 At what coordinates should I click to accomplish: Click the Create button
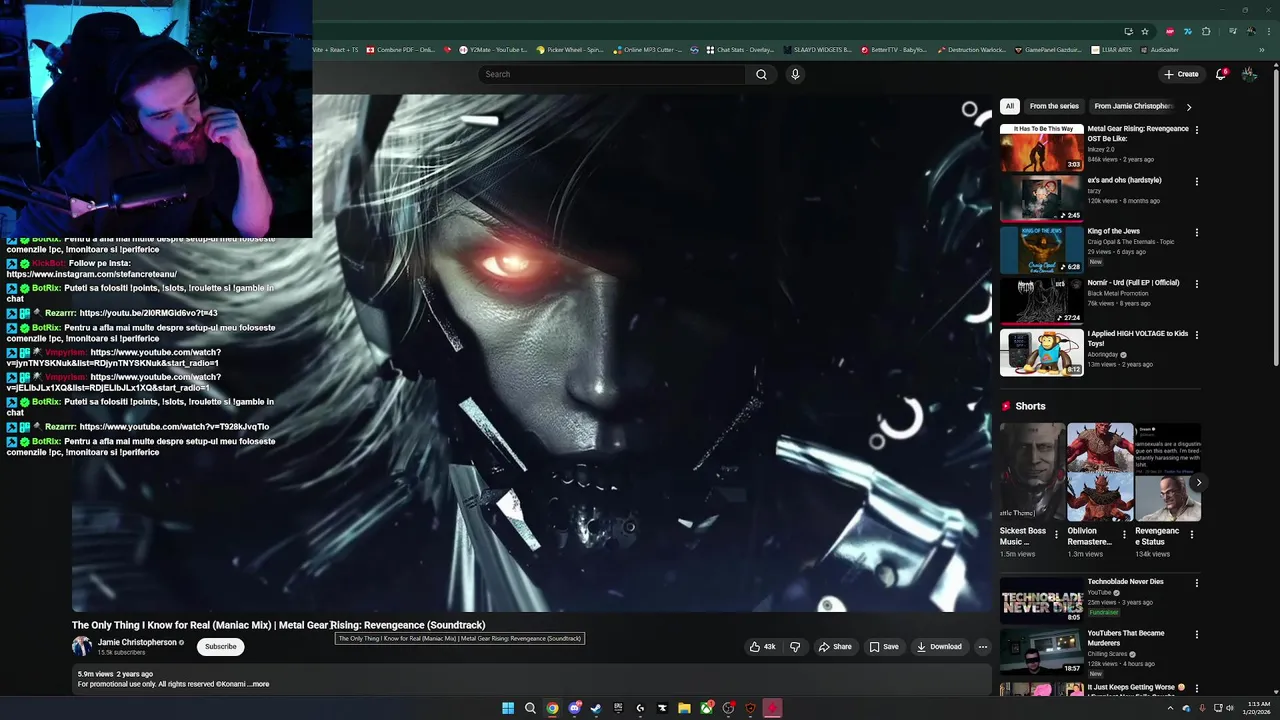pos(1181,74)
